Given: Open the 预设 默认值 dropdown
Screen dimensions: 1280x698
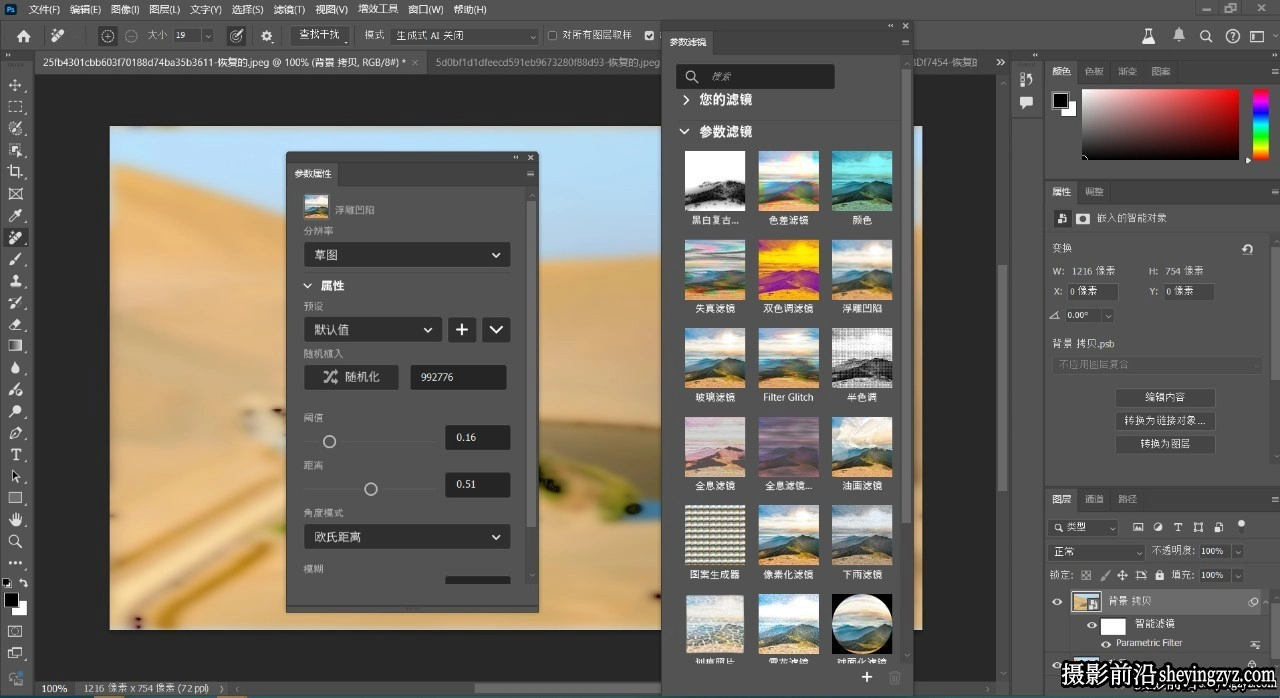Looking at the screenshot, I should (373, 329).
